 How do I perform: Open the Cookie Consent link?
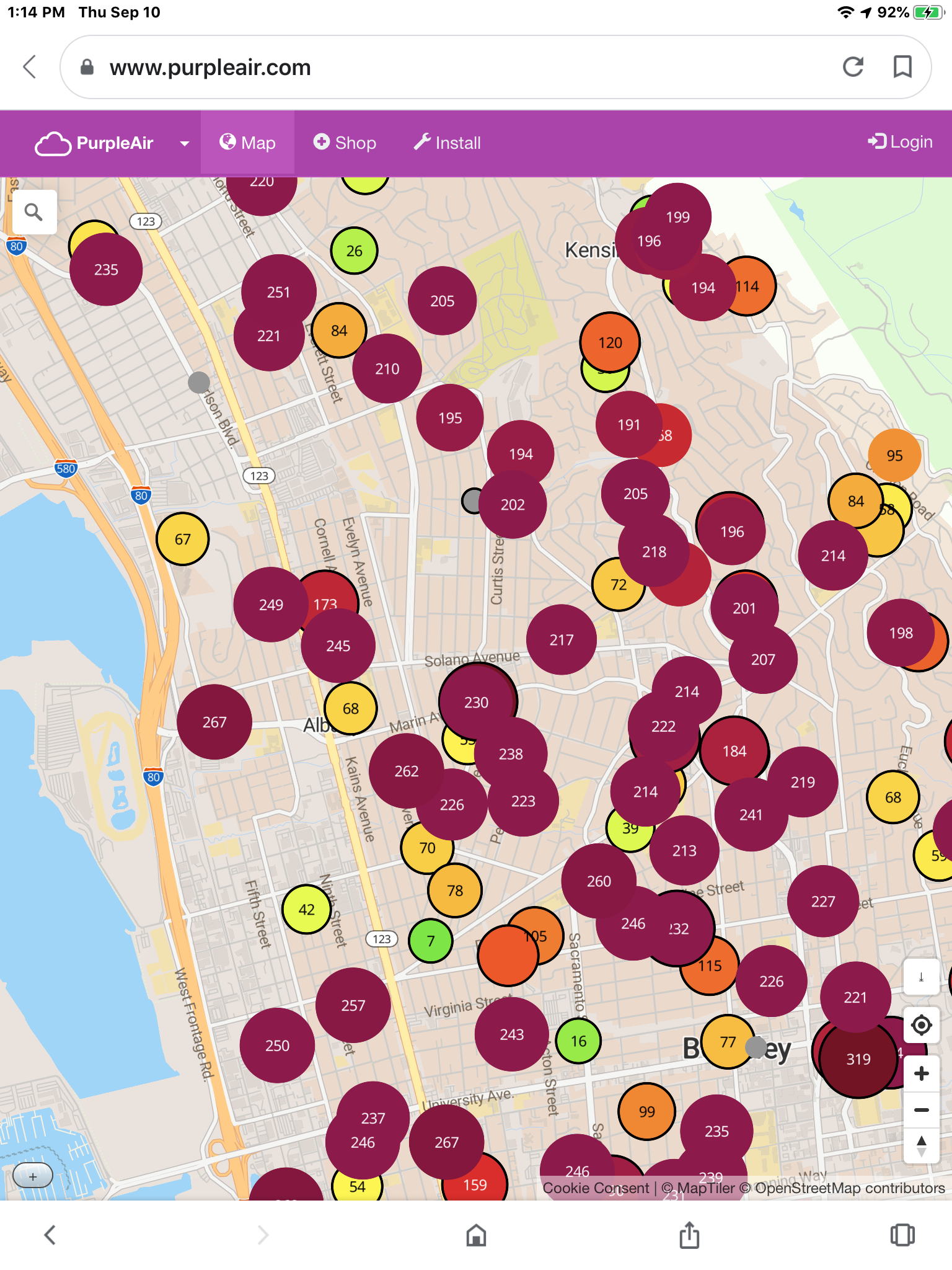pos(595,1188)
